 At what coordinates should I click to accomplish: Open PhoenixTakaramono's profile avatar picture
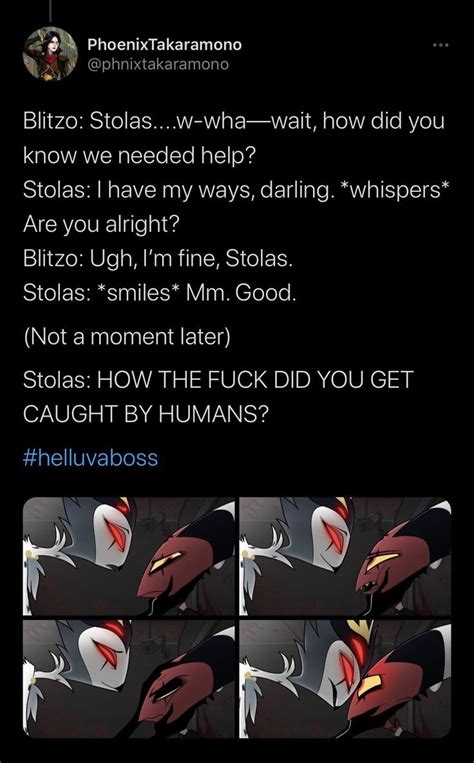[50, 54]
